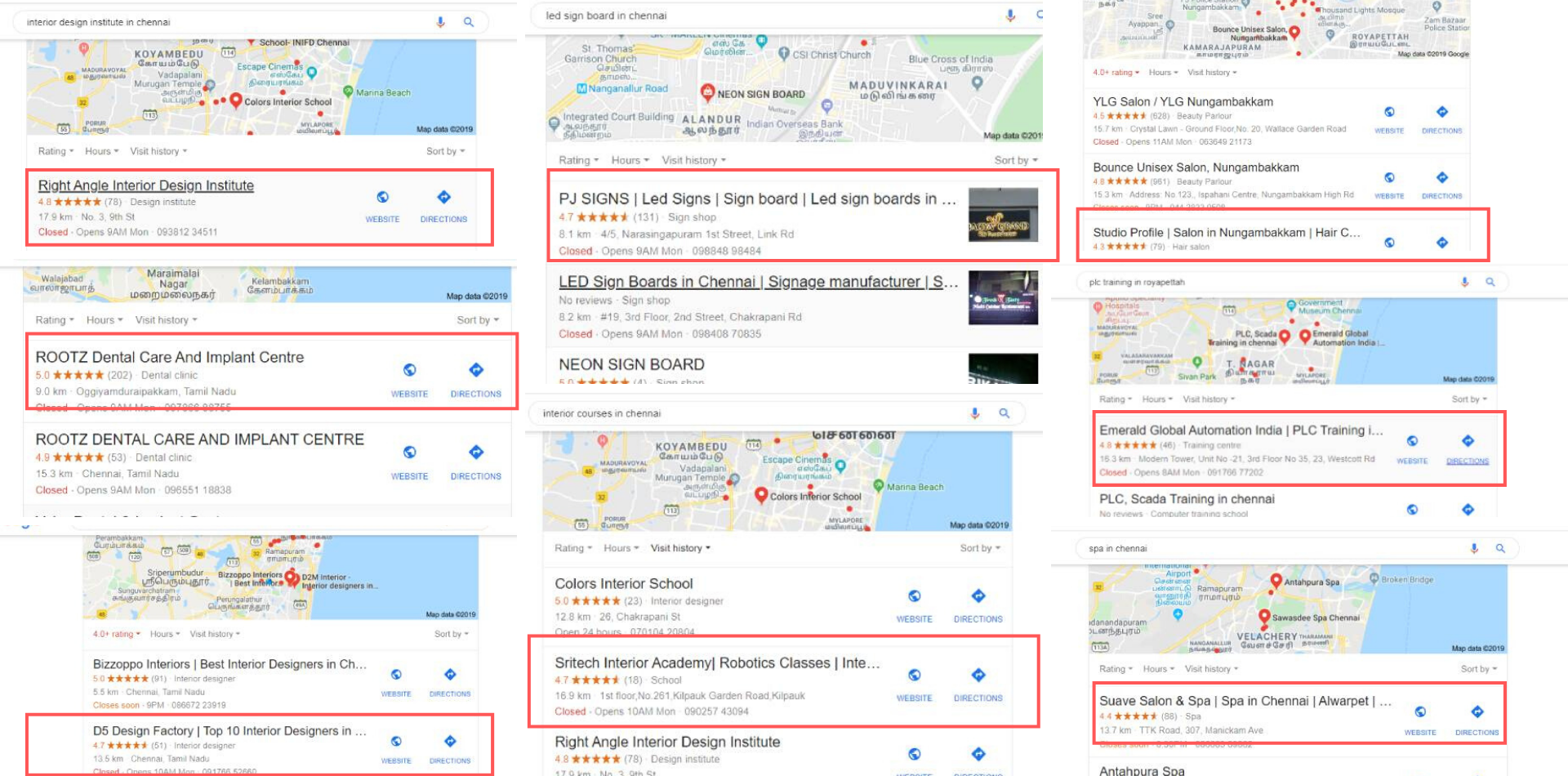Click voice search in 'plc training in royapettah' bar

[1464, 283]
